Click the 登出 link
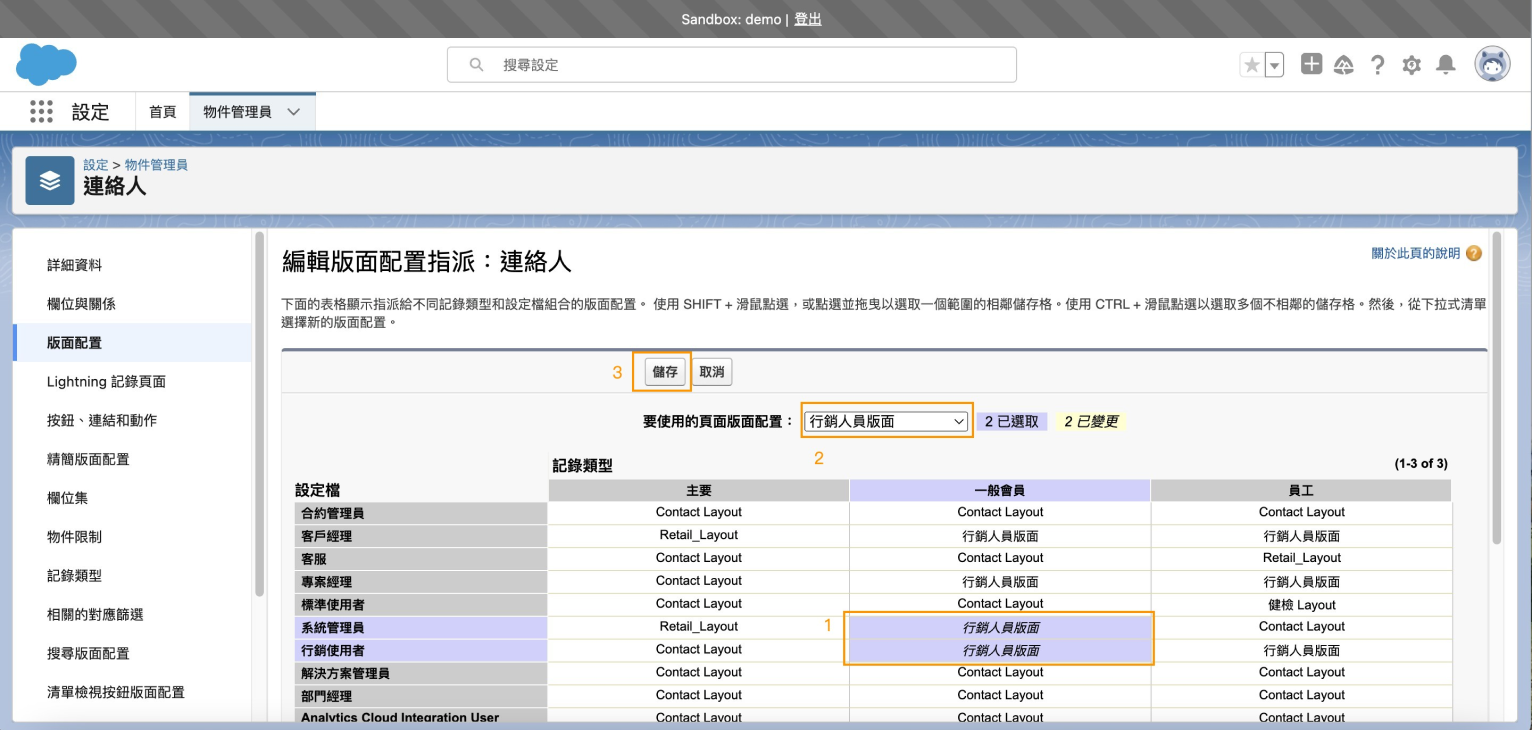The image size is (1532, 730). click(807, 19)
